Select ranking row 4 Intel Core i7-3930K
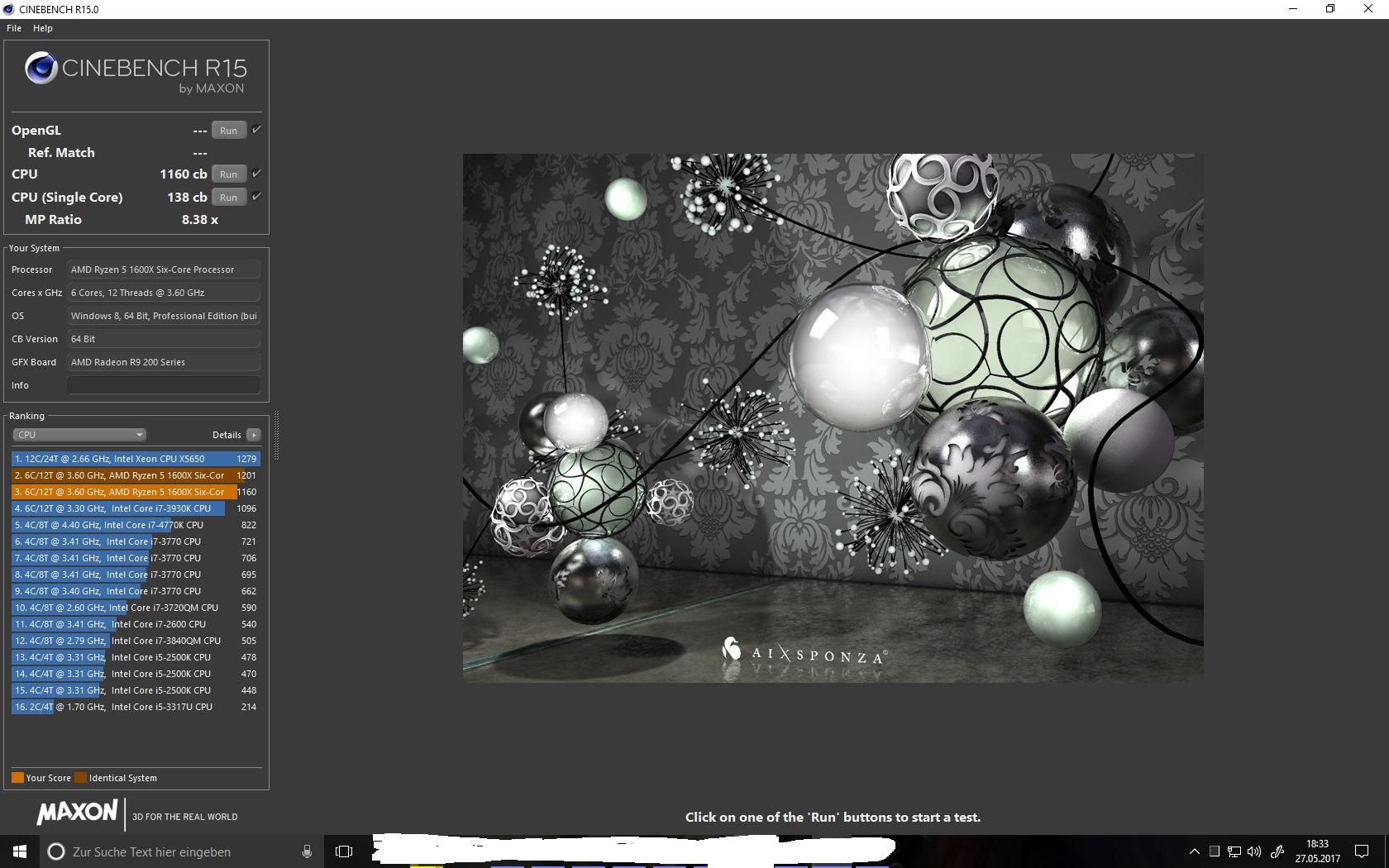Viewport: 1389px width, 868px height. (136, 508)
